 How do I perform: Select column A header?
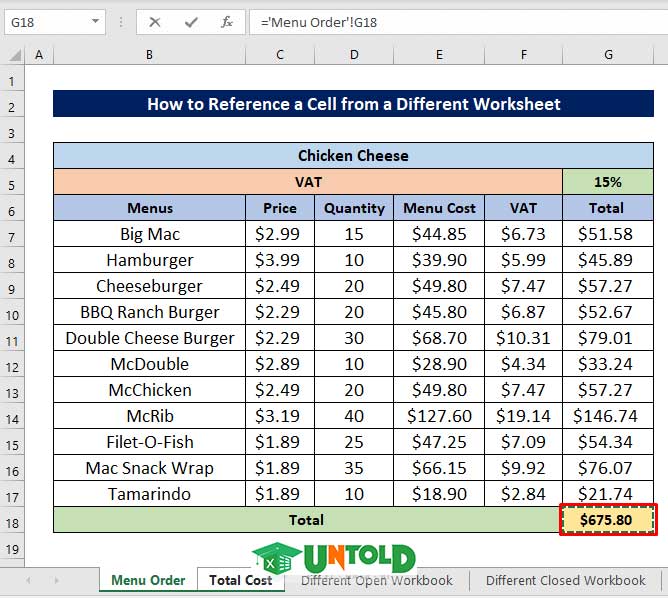[39, 55]
